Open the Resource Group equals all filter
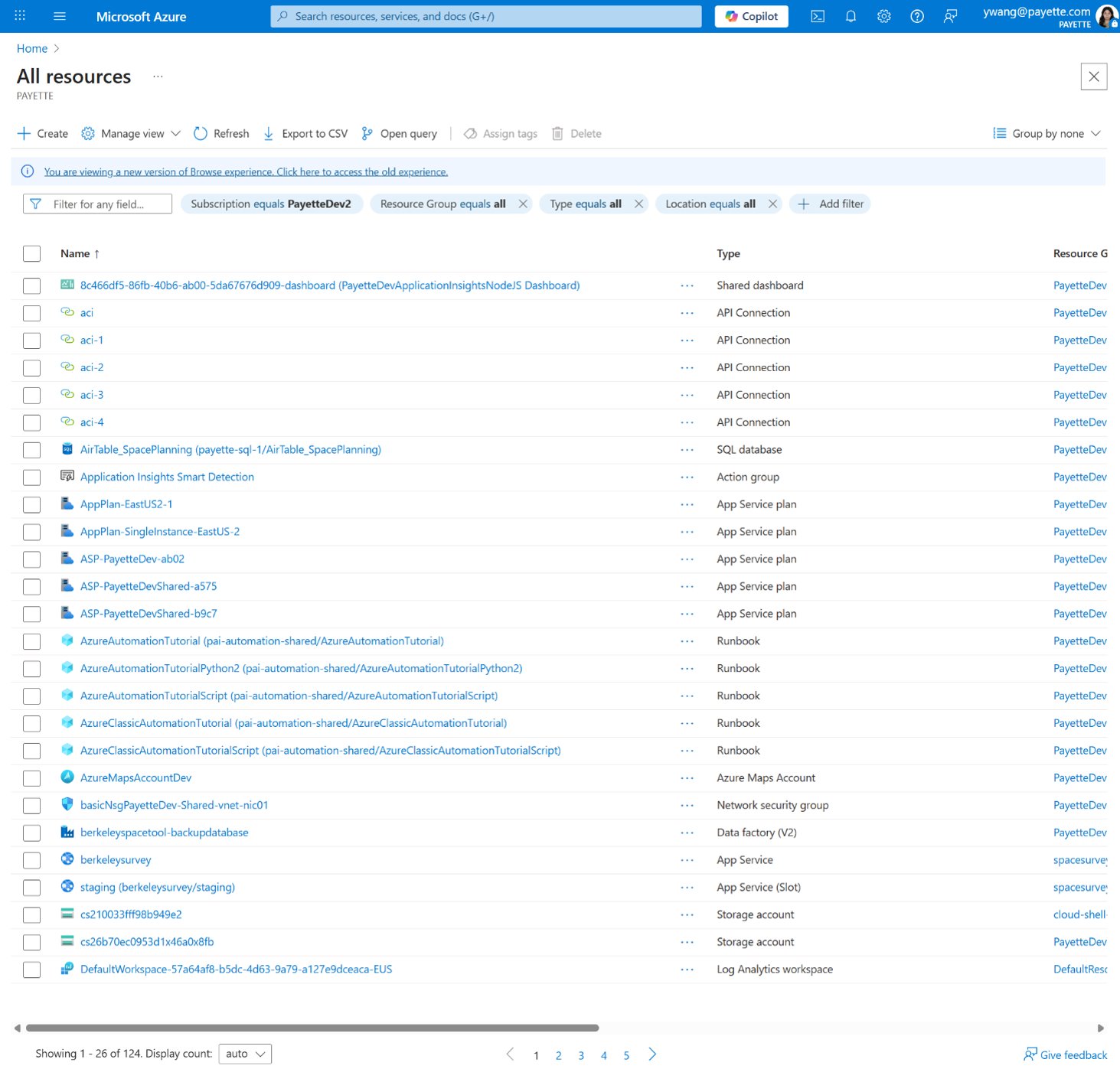This screenshot has width=1120, height=1069. coord(442,204)
